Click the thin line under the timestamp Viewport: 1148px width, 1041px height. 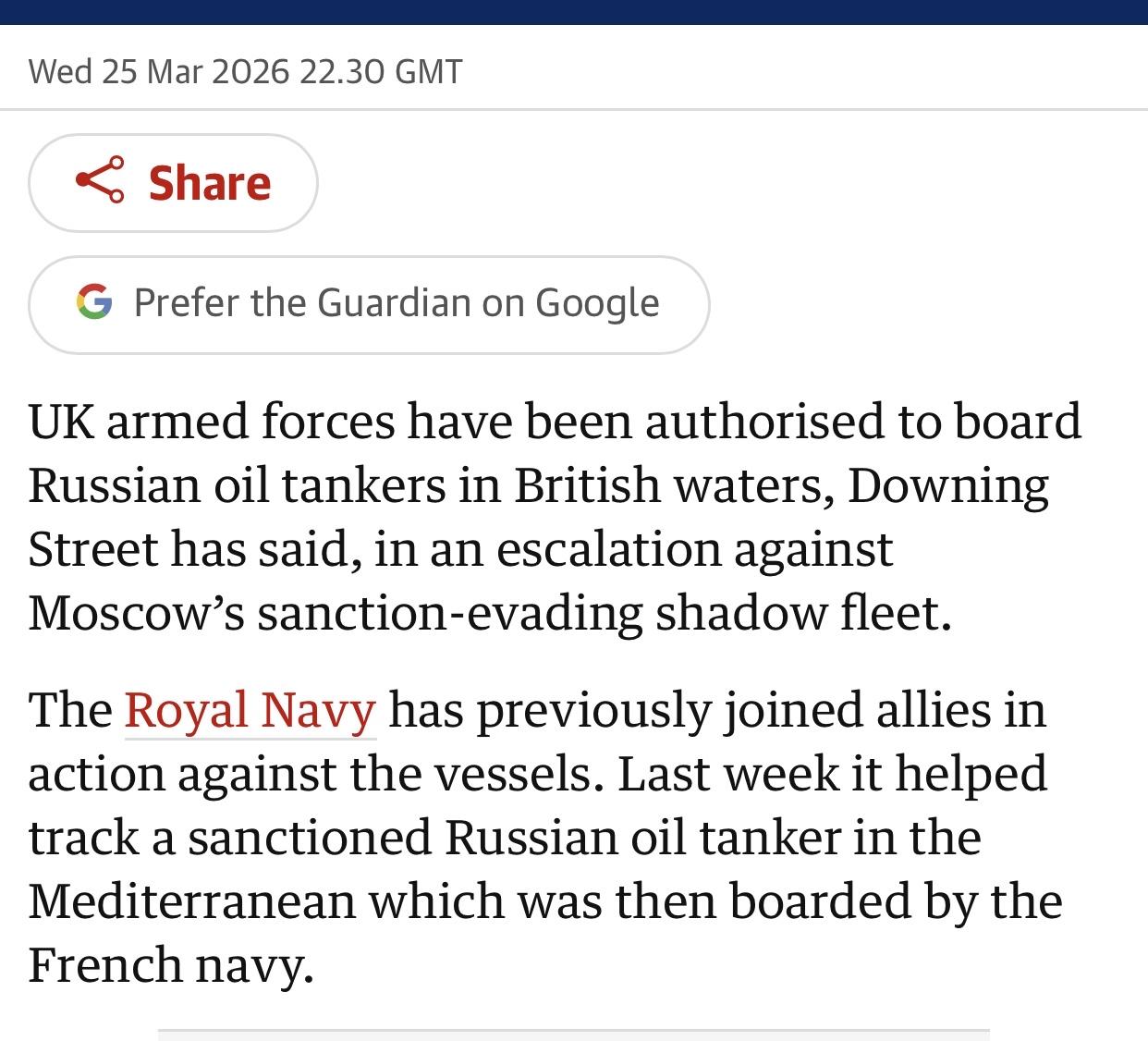[x=573, y=109]
